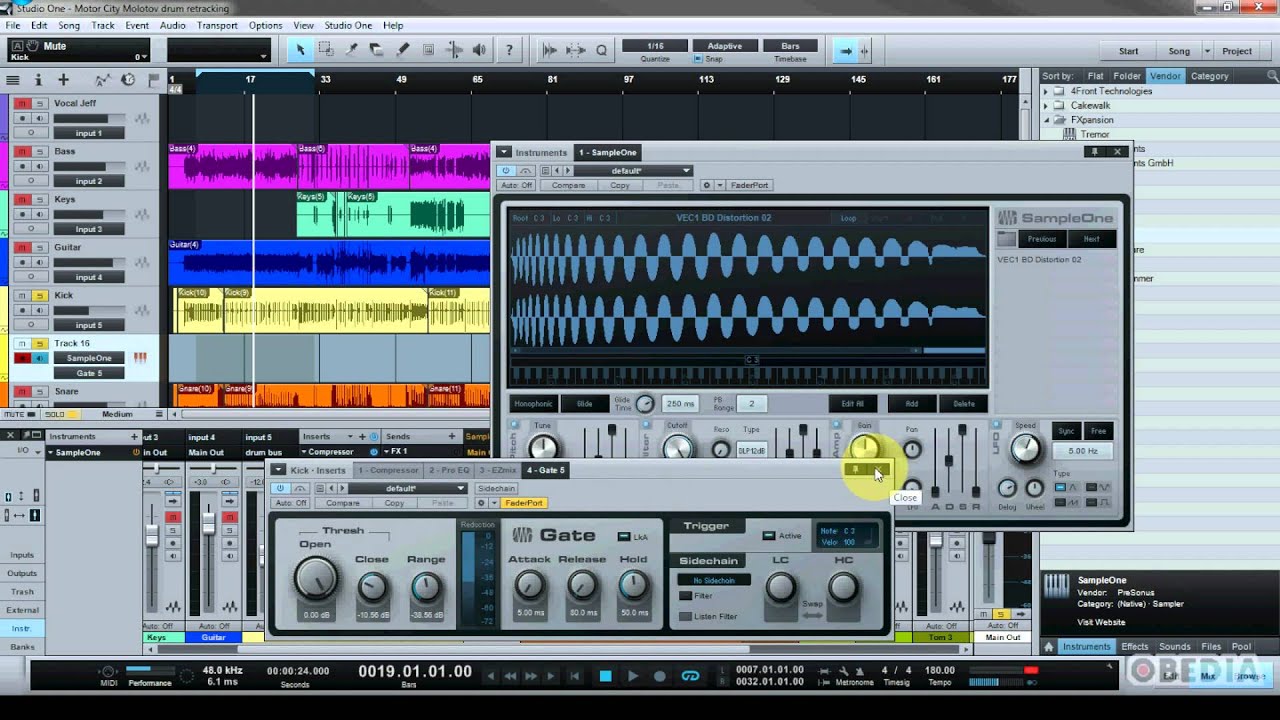Mute the Vocal Jeff track
1280x720 pixels.
click(21, 103)
